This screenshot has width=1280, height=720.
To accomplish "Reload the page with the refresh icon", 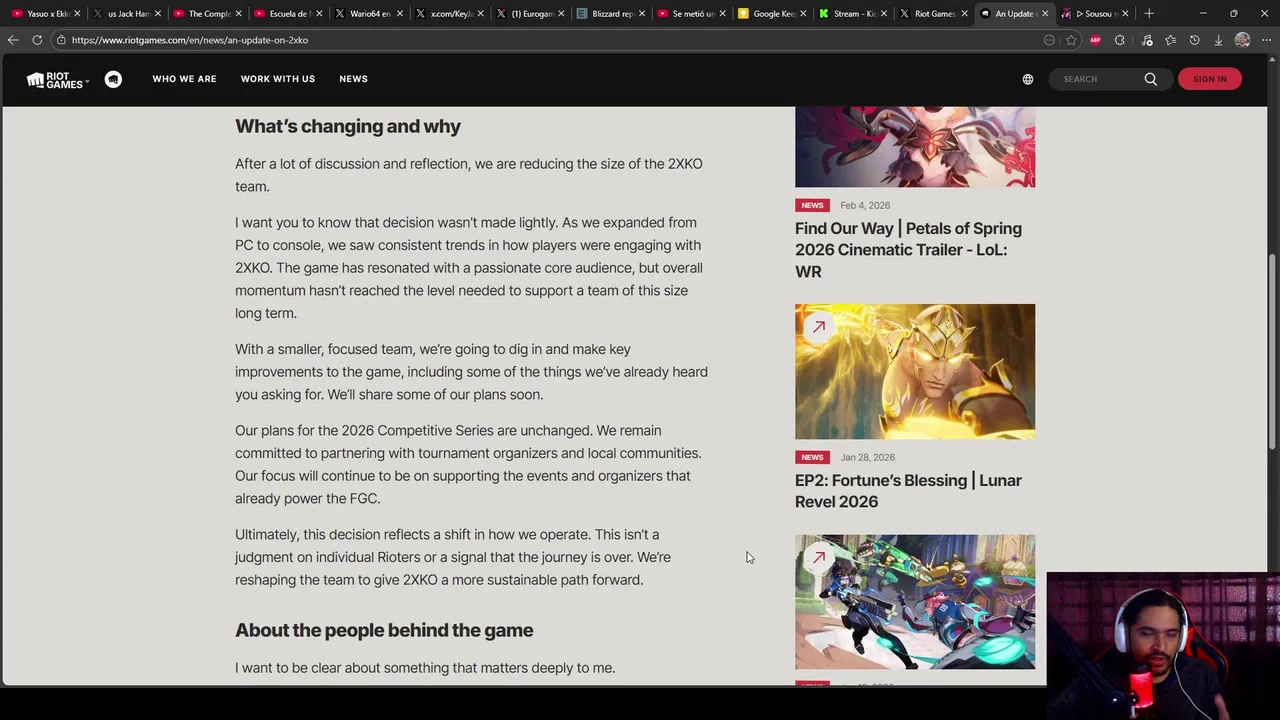I will coord(37,40).
